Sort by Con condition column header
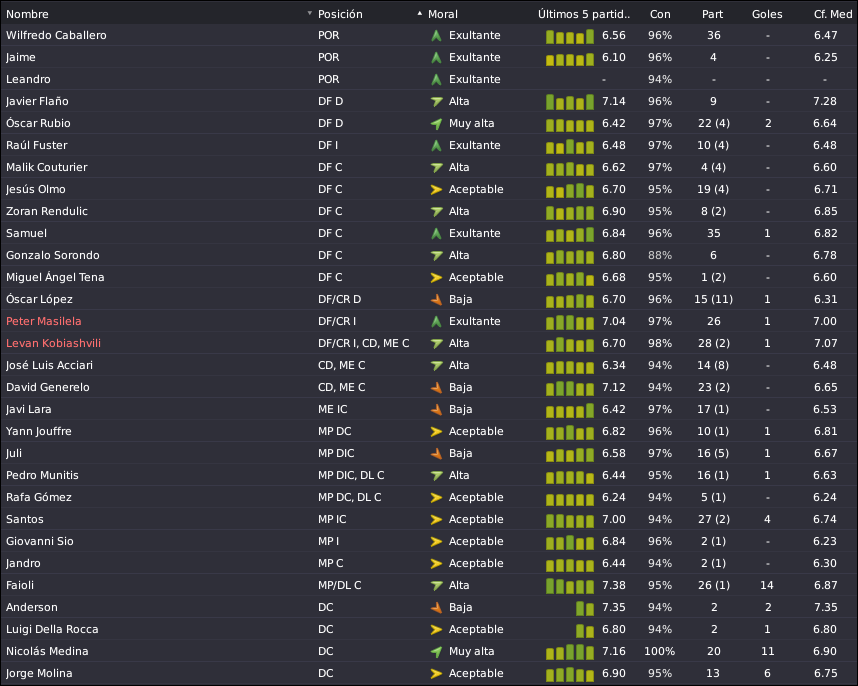Screen dimensions: 858x686 pyautogui.click(x=660, y=14)
